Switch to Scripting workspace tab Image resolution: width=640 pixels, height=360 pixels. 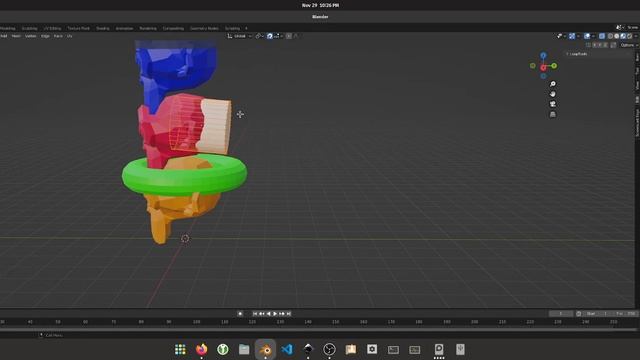(232, 28)
